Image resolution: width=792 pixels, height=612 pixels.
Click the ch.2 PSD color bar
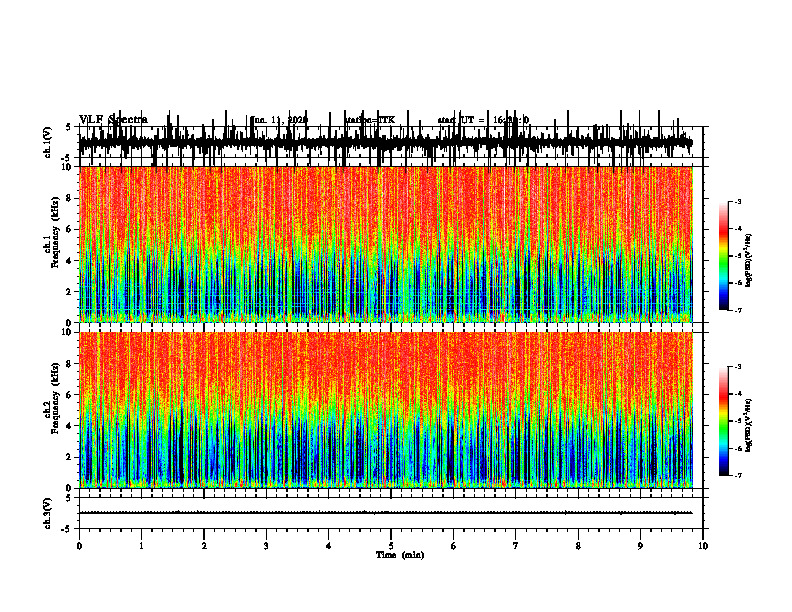[x=723, y=421]
